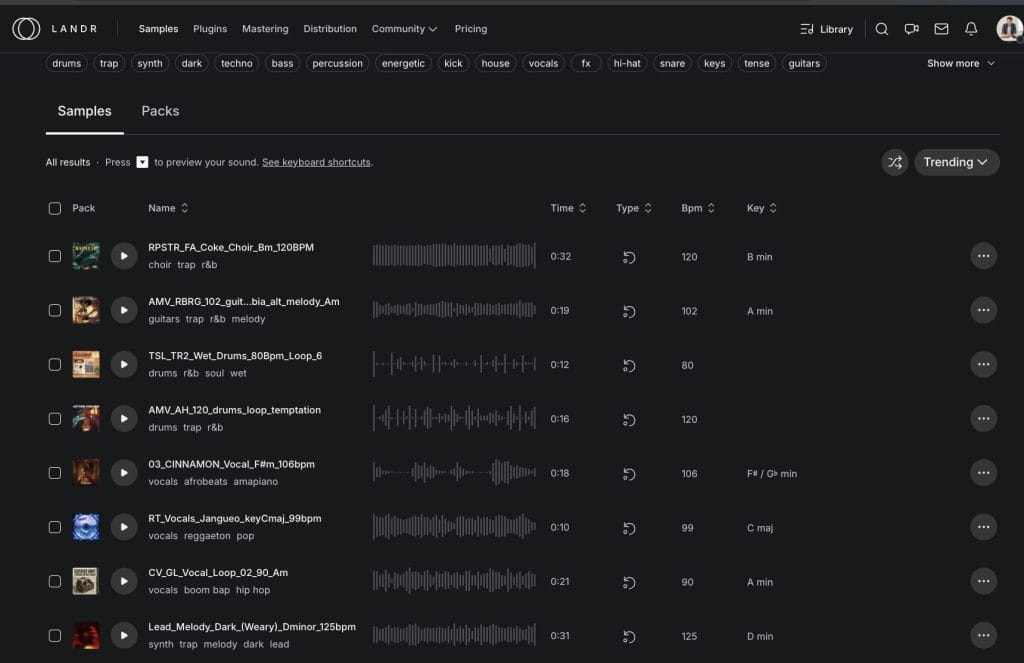Screen dimensions: 1024x663
Task: Expand Show more tags
Action: tap(960, 64)
